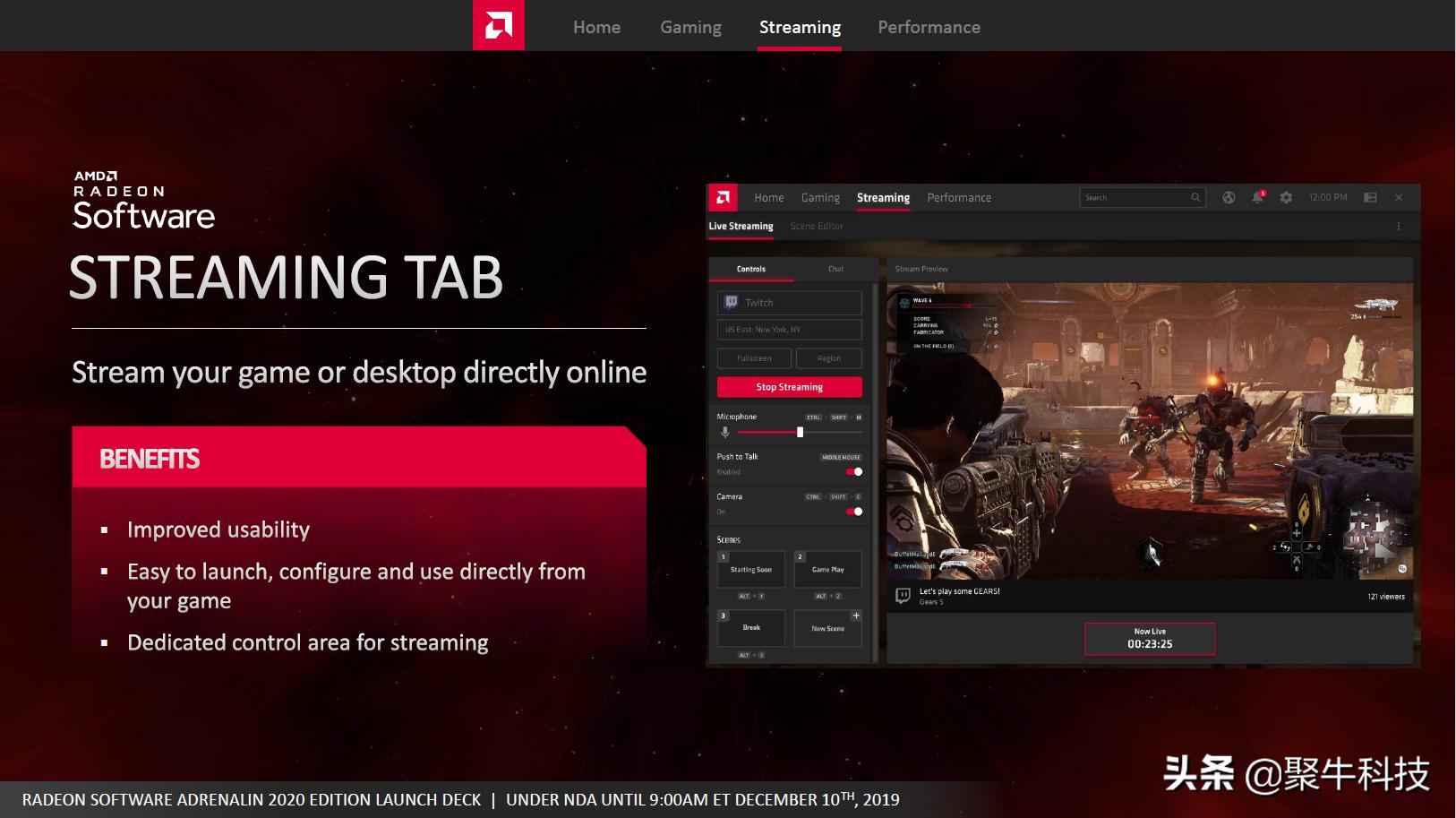Screen dimensions: 1456x818
Task: Click the stream title "Let's play some GEARS!"
Action: [x=959, y=591]
